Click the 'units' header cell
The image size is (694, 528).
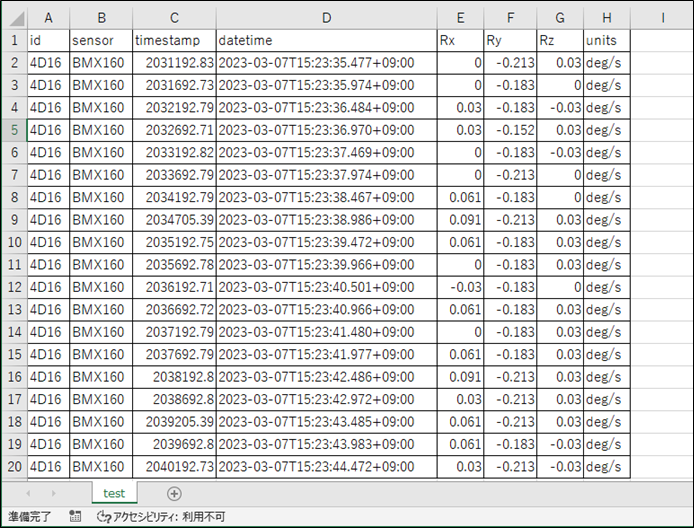608,40
